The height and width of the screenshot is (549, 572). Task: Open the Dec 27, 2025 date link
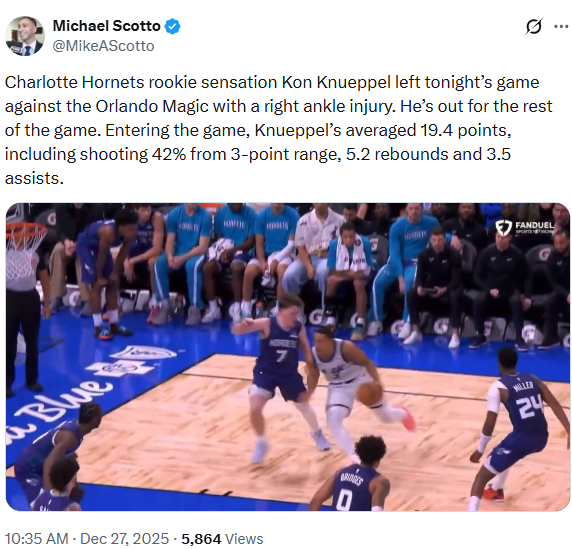pyautogui.click(x=124, y=539)
